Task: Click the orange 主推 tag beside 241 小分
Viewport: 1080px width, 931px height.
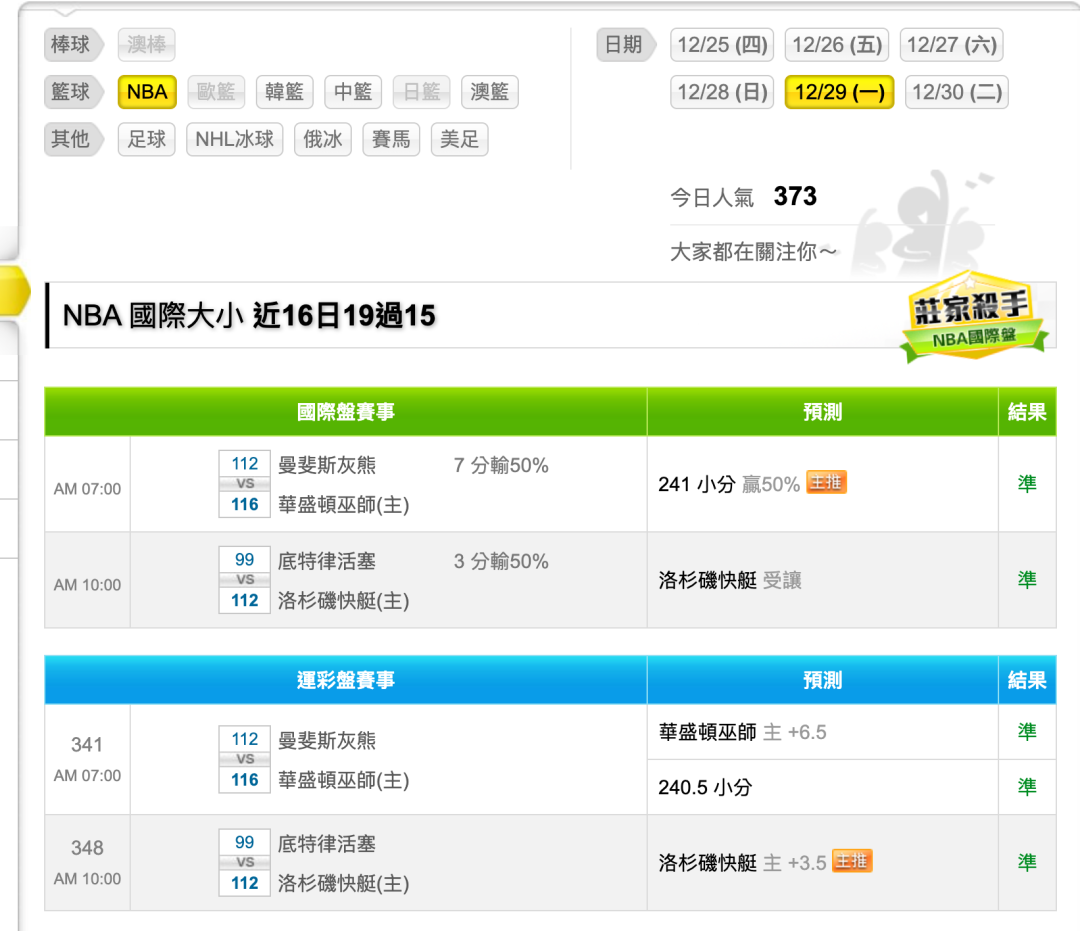Action: point(826,483)
